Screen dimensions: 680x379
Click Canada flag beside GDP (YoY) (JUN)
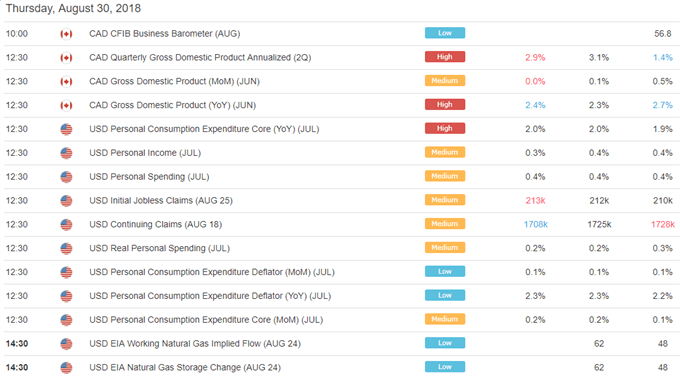66,105
